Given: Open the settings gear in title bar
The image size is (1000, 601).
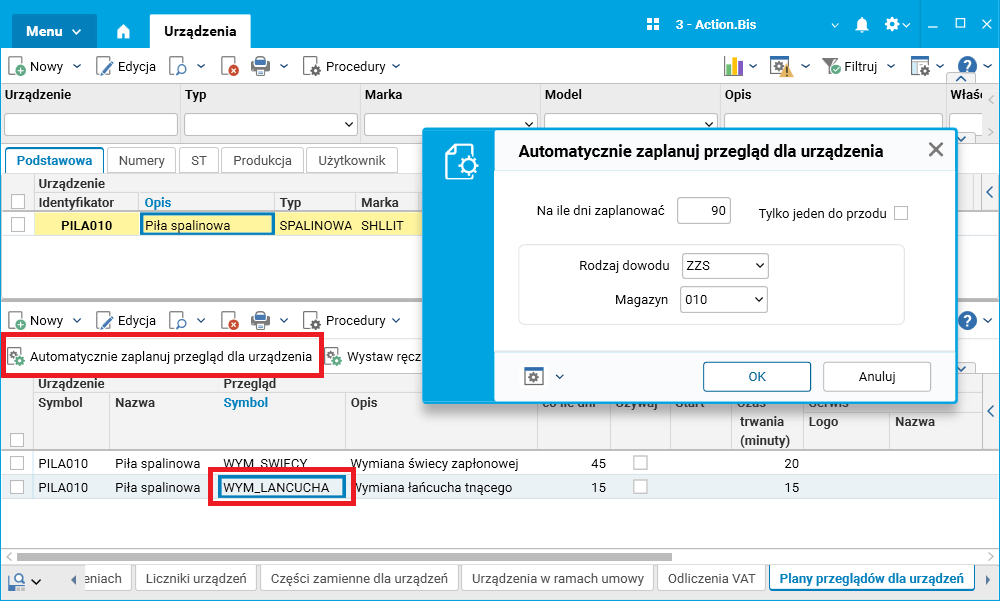Looking at the screenshot, I should (x=892, y=25).
